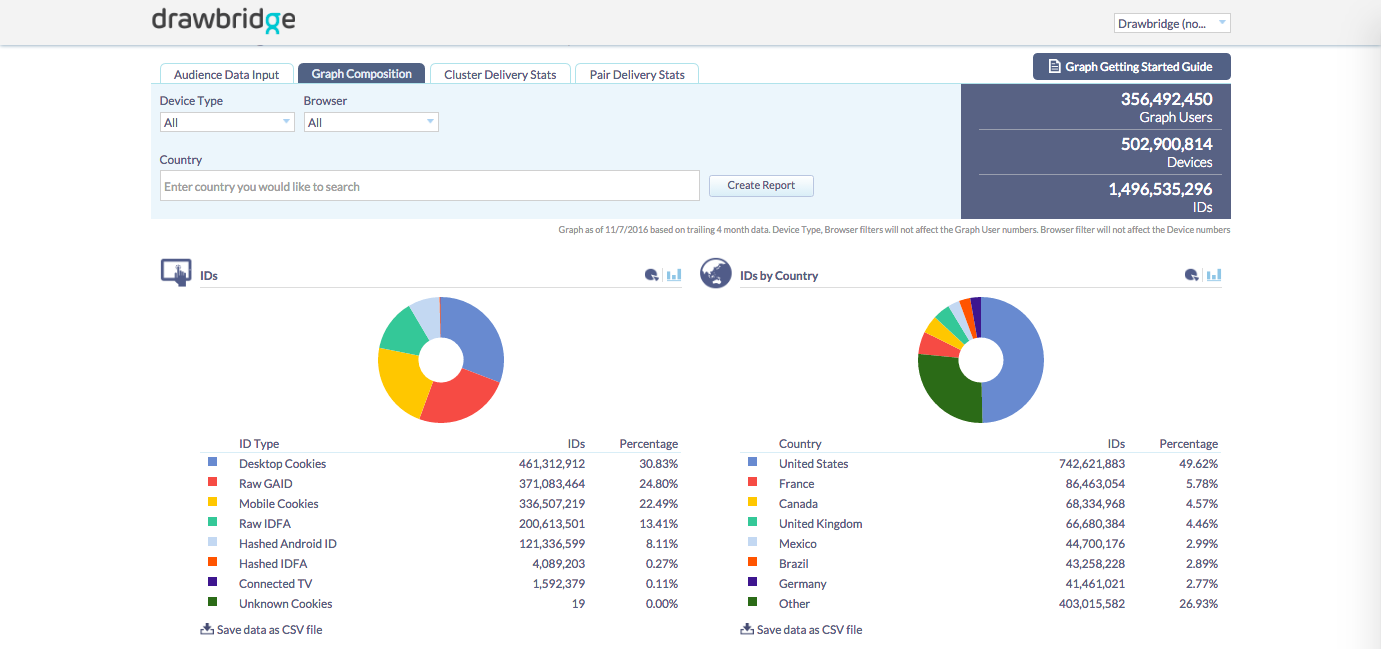
Task: Click the globe icon beside IDs by Country
Action: coord(716,273)
